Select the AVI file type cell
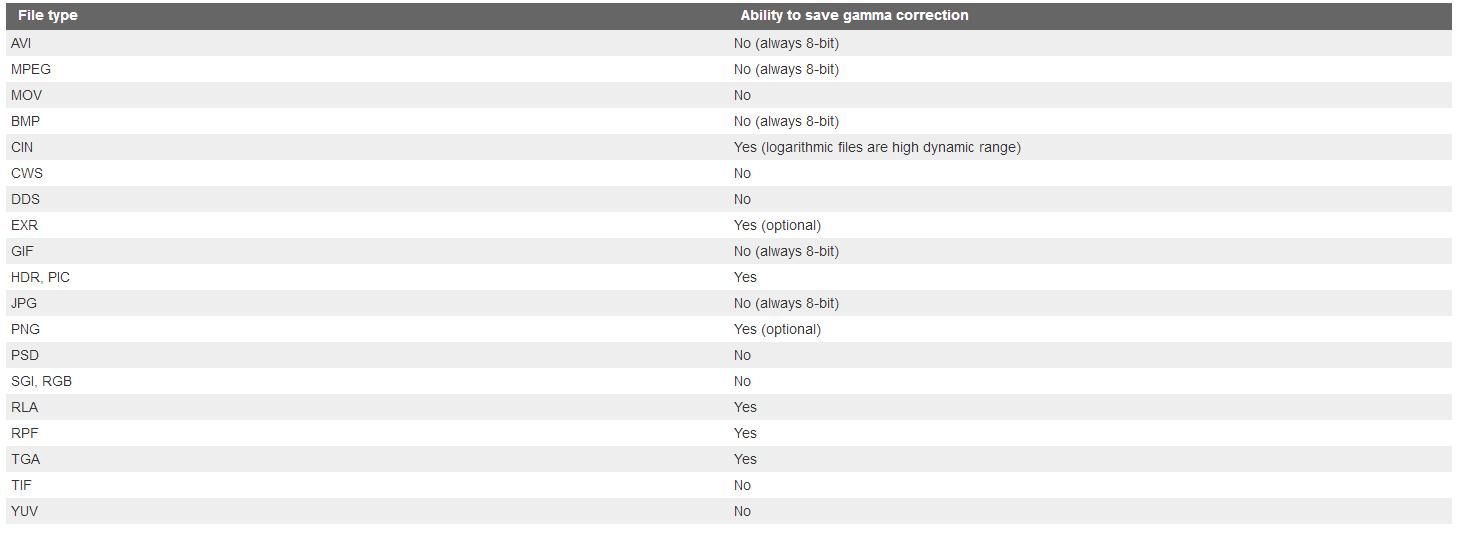 [x=21, y=43]
